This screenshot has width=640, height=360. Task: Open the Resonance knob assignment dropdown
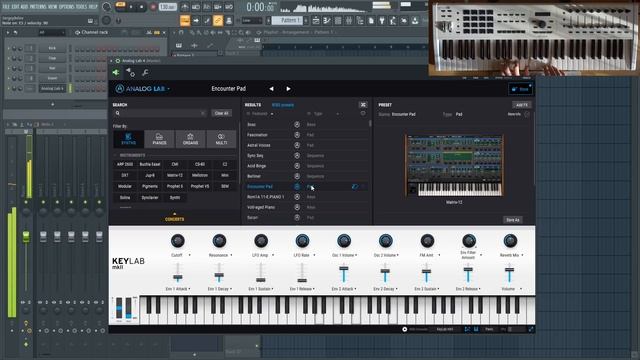[x=231, y=255]
